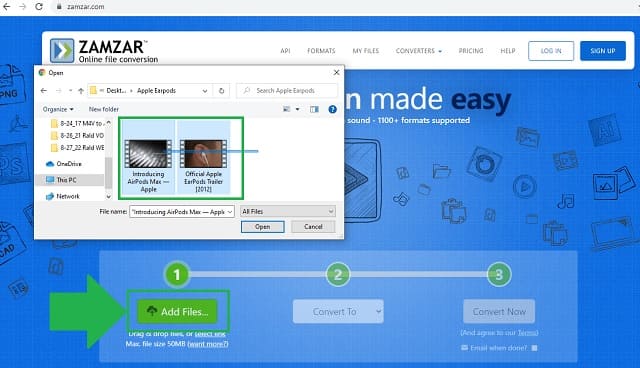Go back in the Open dialog
Image resolution: width=640 pixels, height=368 pixels.
point(44,91)
